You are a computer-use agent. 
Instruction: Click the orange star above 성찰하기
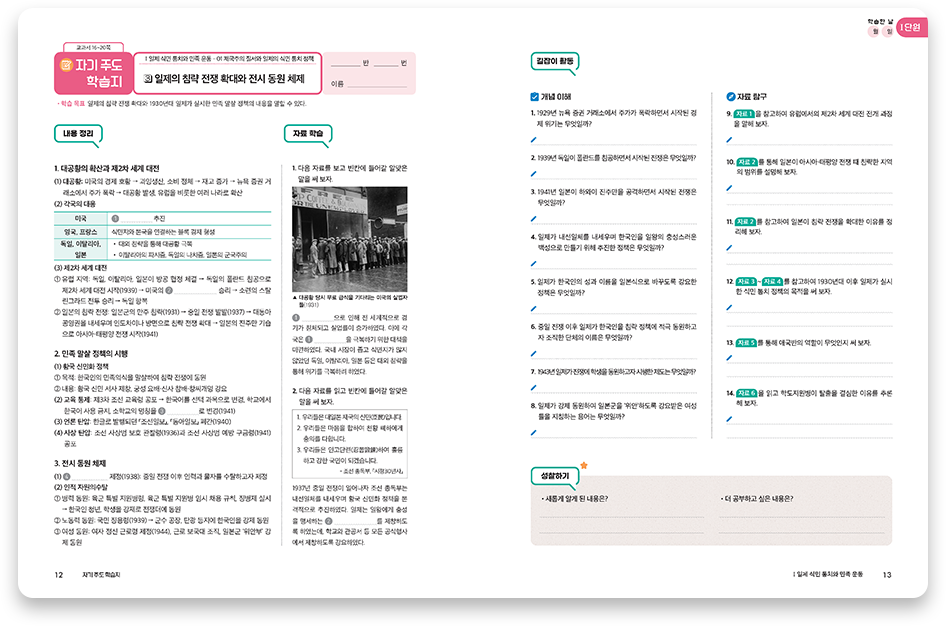583,465
